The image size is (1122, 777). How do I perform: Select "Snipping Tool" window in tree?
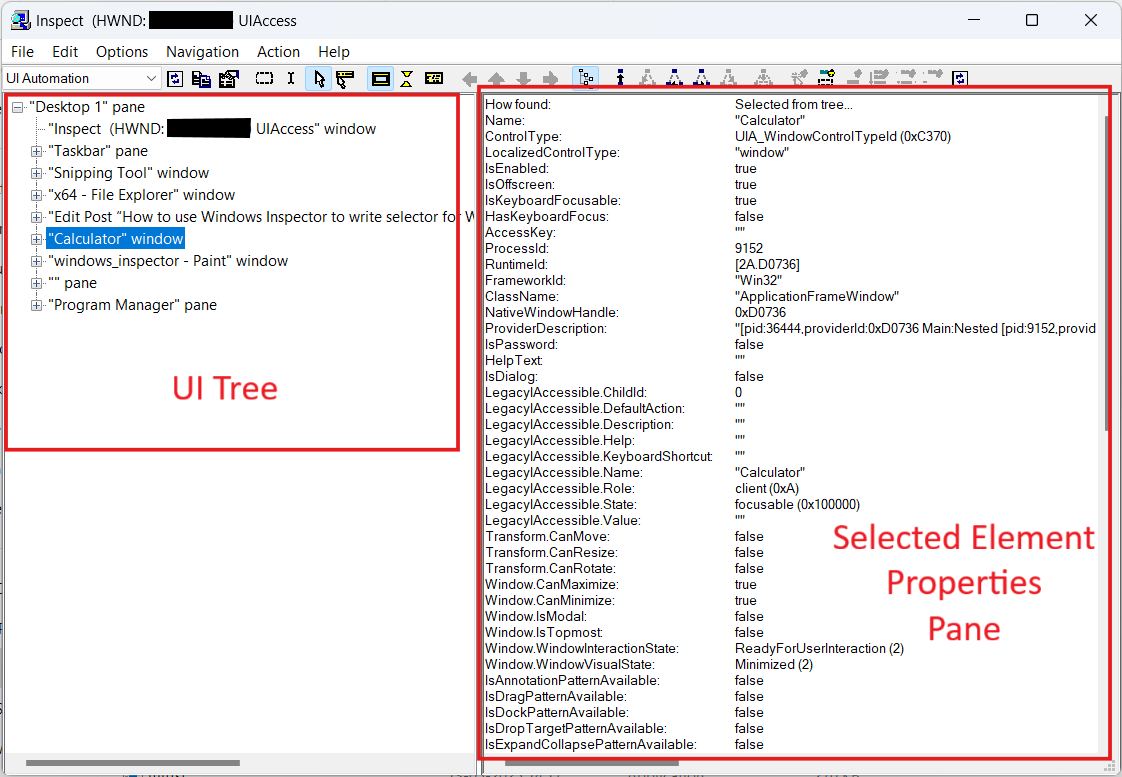[128, 173]
